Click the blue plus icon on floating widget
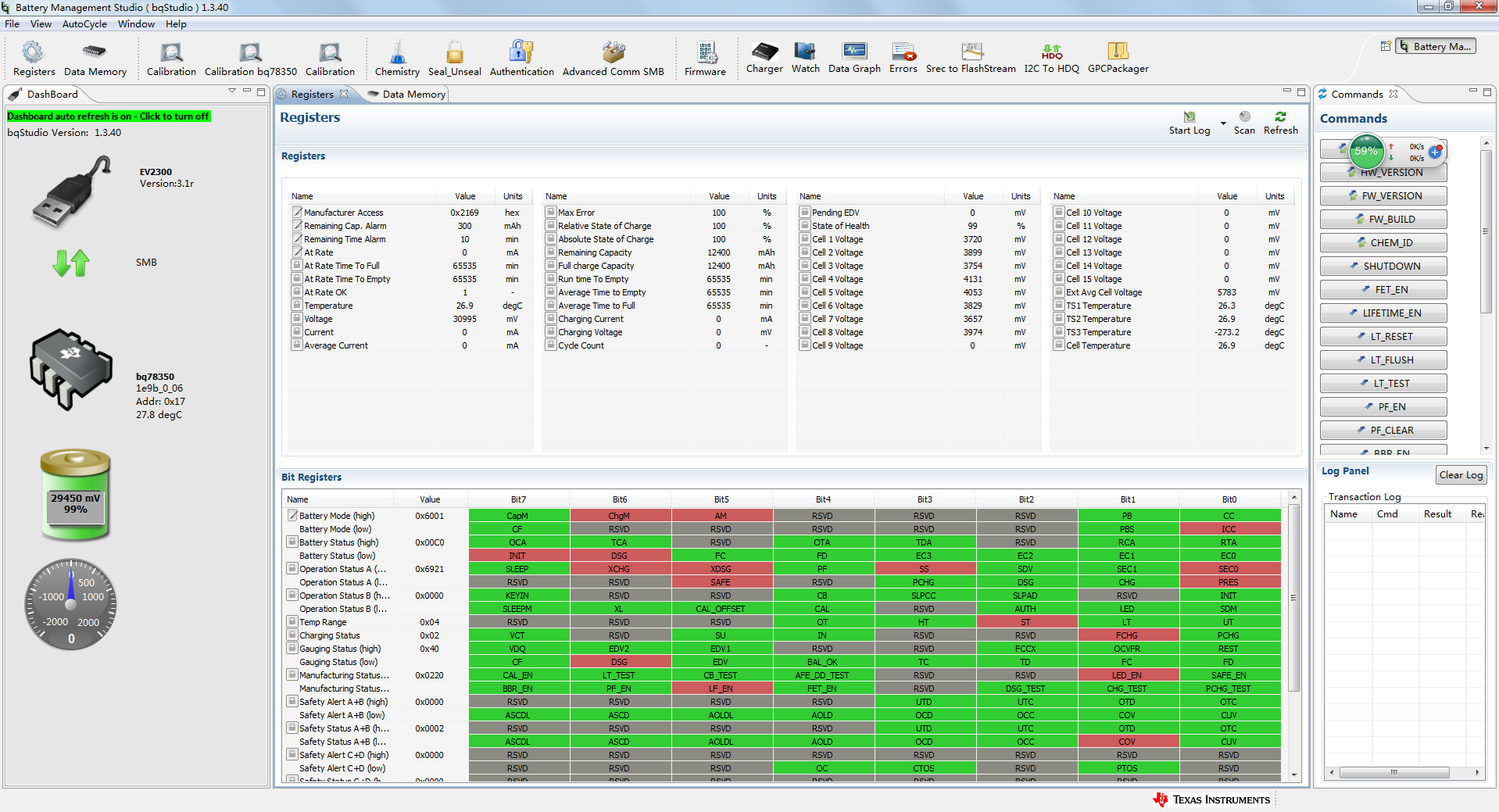Image resolution: width=1499 pixels, height=812 pixels. tap(1435, 152)
